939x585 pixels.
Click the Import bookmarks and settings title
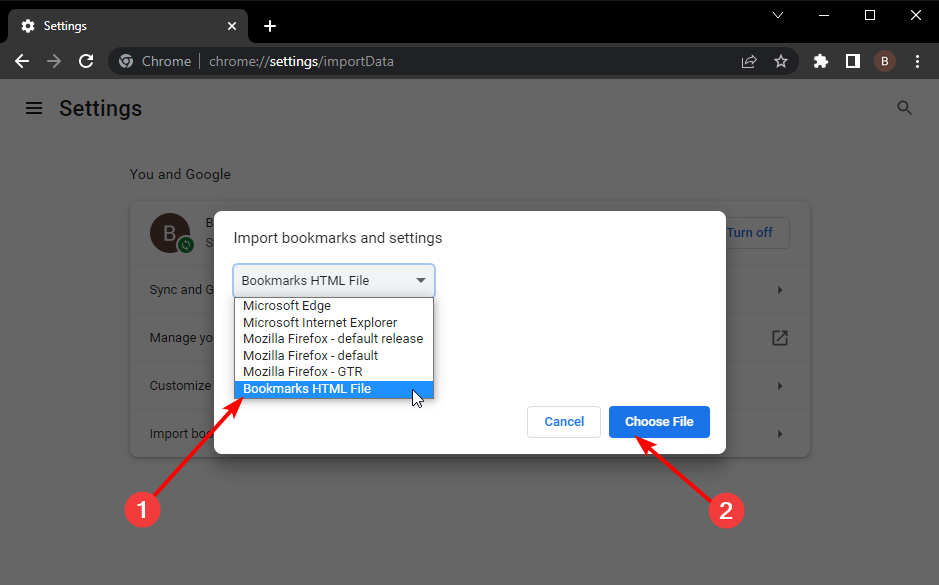[338, 238]
